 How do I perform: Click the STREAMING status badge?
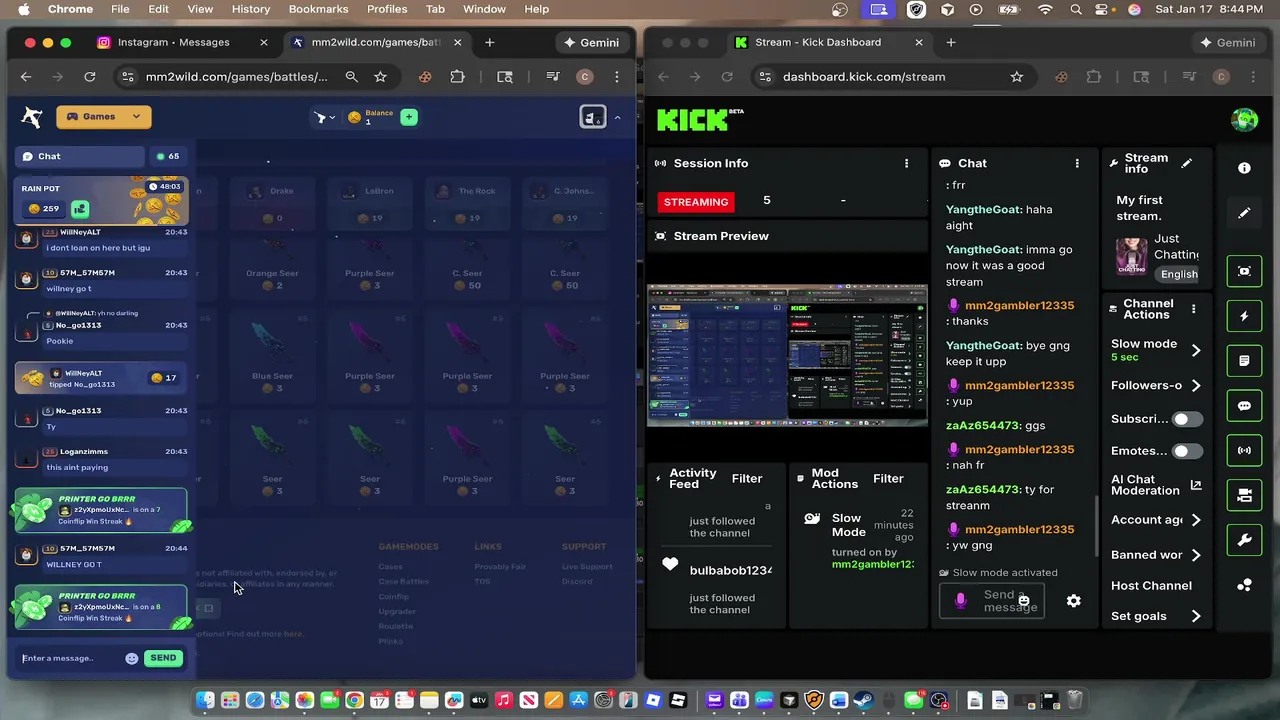(x=696, y=201)
